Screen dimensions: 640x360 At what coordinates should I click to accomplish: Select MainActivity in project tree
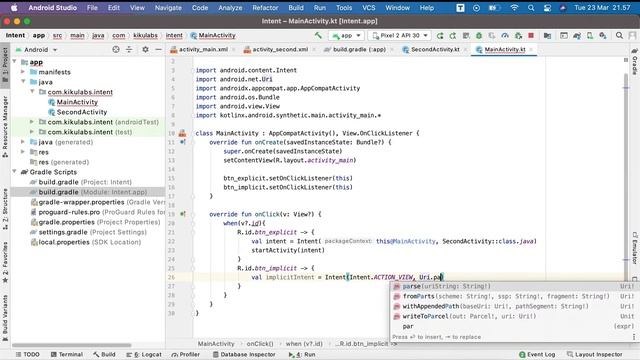(77, 102)
